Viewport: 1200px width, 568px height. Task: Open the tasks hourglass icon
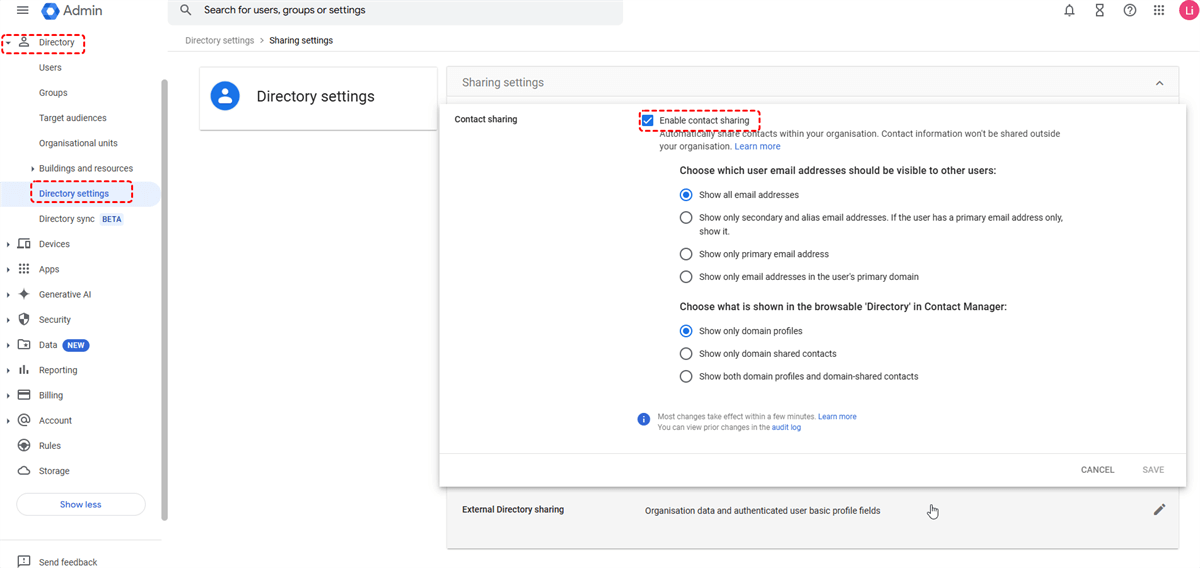coord(1099,11)
